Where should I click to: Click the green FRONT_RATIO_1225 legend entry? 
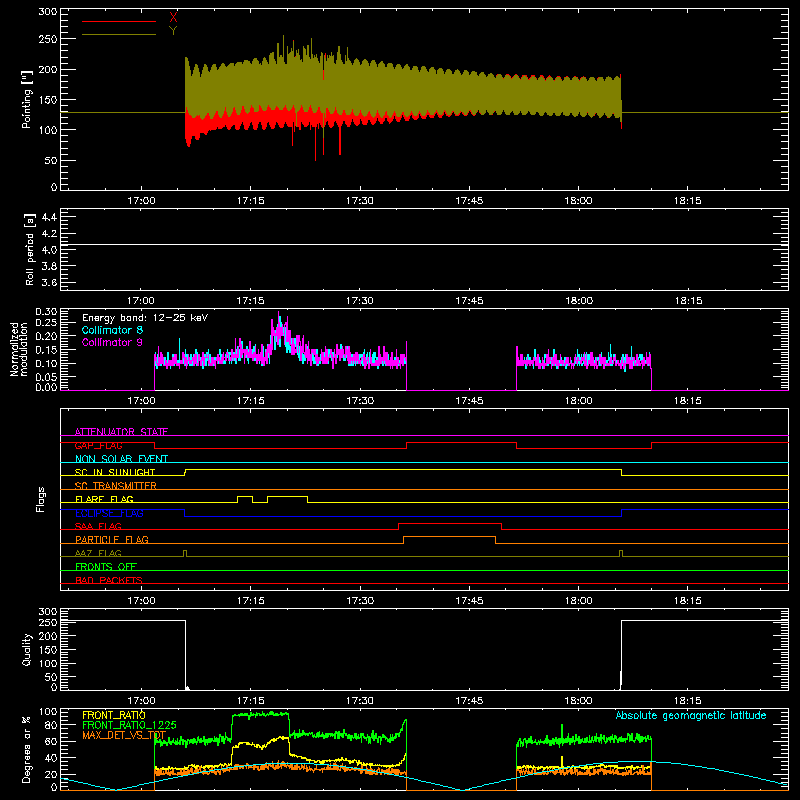pos(129,724)
